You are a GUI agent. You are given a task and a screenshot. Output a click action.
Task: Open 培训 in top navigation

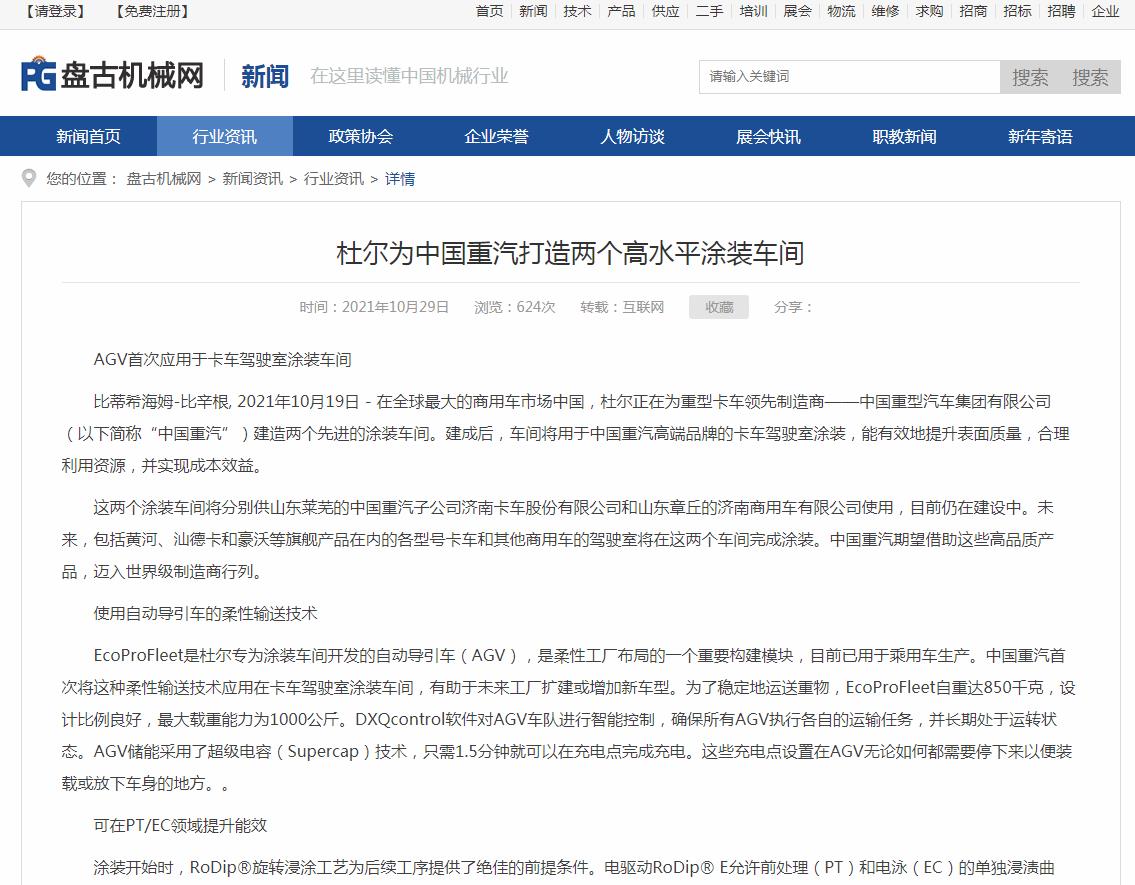pyautogui.click(x=754, y=12)
